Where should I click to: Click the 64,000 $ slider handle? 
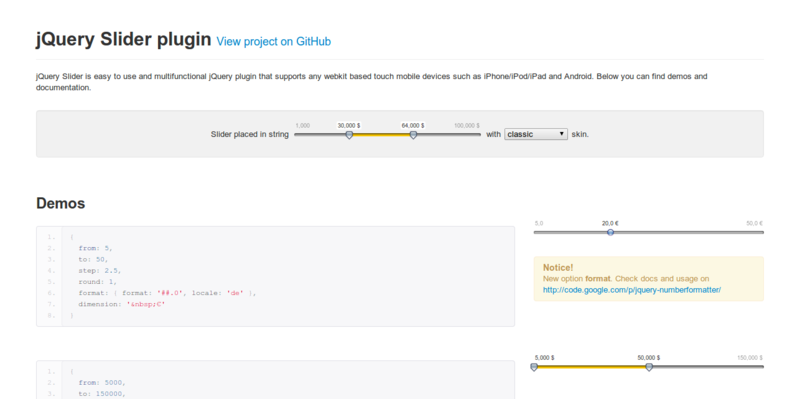(x=413, y=135)
